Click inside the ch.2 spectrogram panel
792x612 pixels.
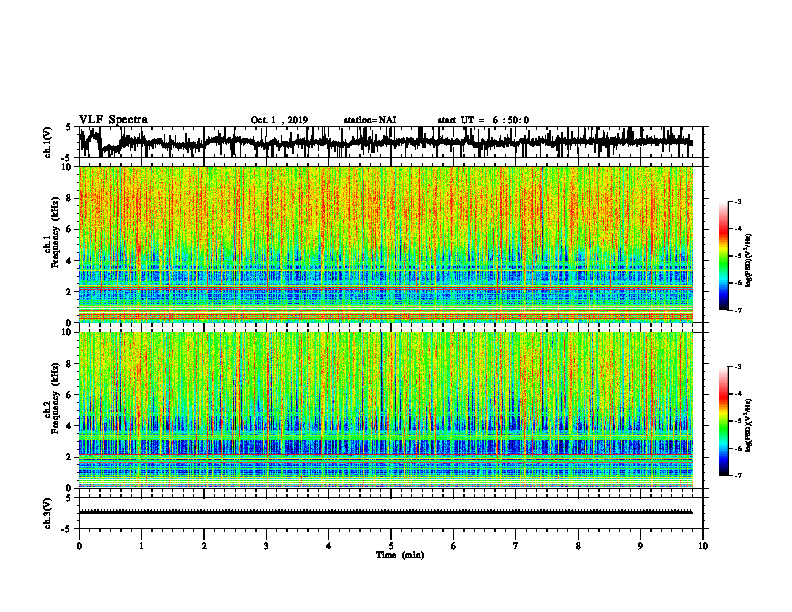pyautogui.click(x=385, y=410)
